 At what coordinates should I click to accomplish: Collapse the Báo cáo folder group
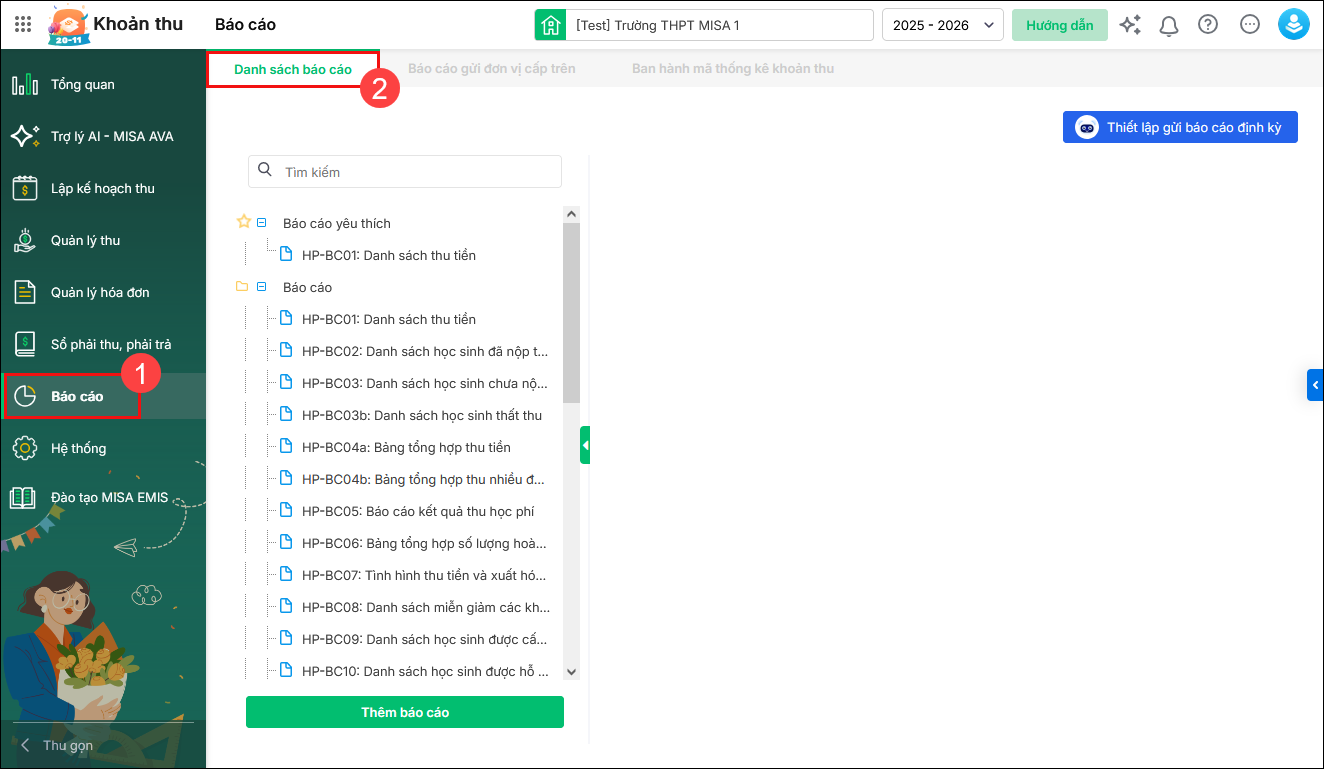click(262, 286)
